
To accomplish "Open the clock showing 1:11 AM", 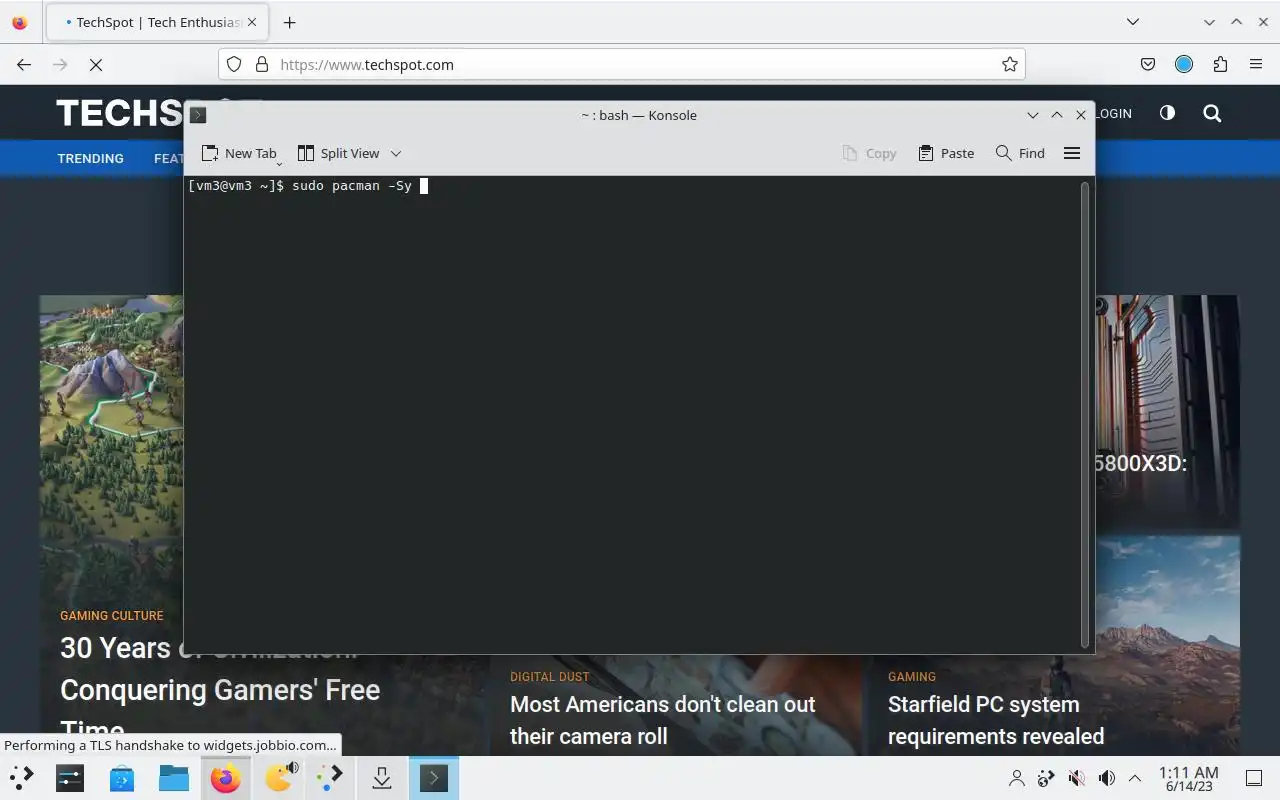I will pos(1188,778).
